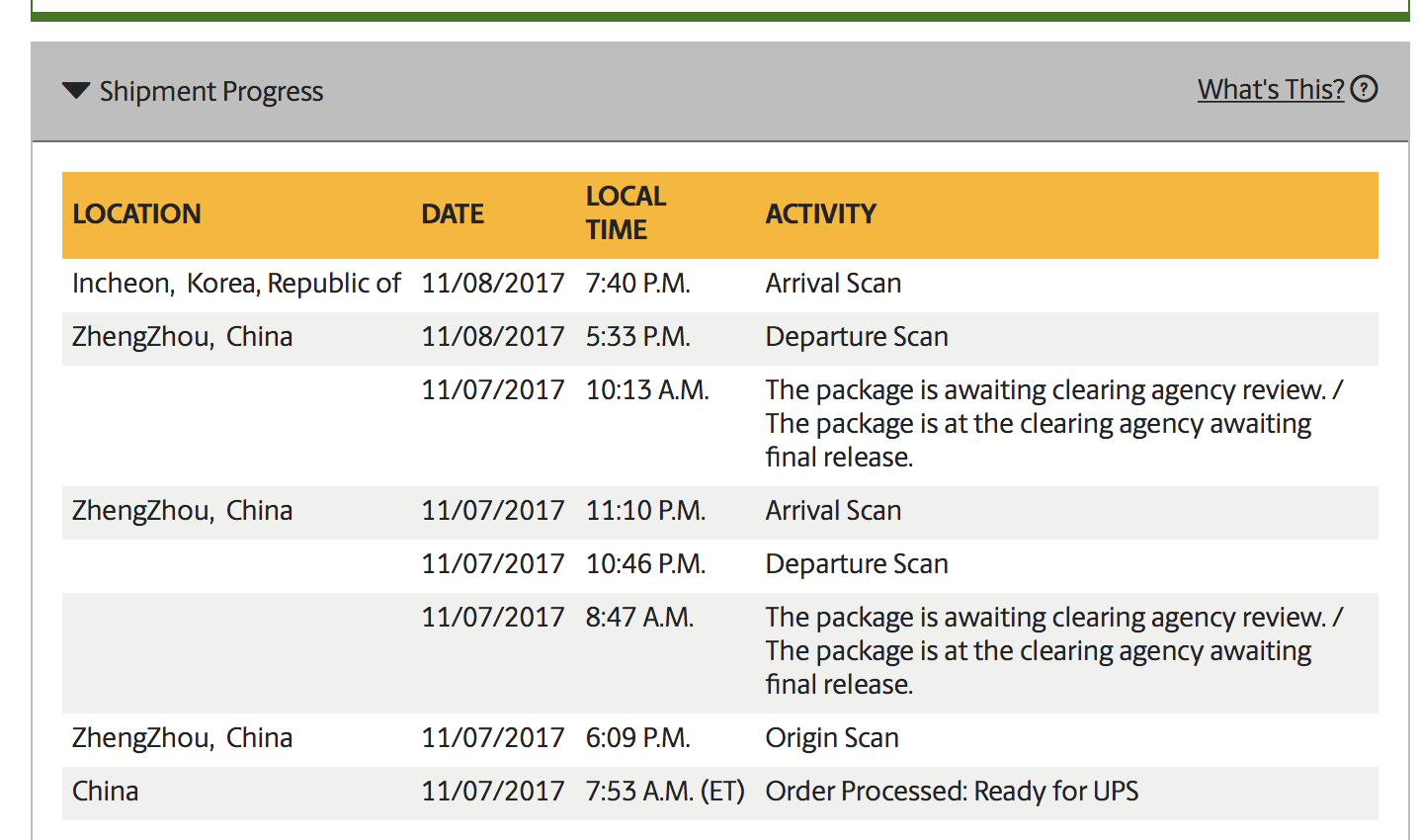Click the 7:53 A.M. (ET) time cell
This screenshot has height=840, width=1419.
point(664,792)
